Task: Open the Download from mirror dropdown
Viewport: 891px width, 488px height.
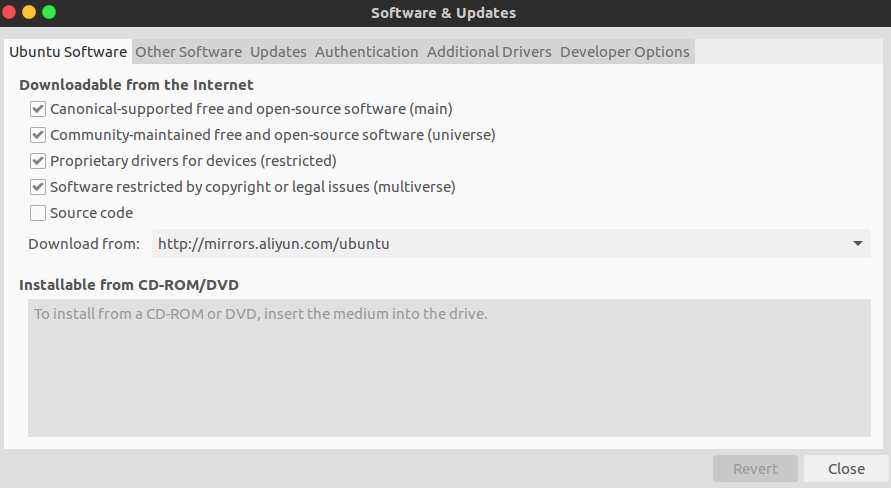Action: point(511,244)
